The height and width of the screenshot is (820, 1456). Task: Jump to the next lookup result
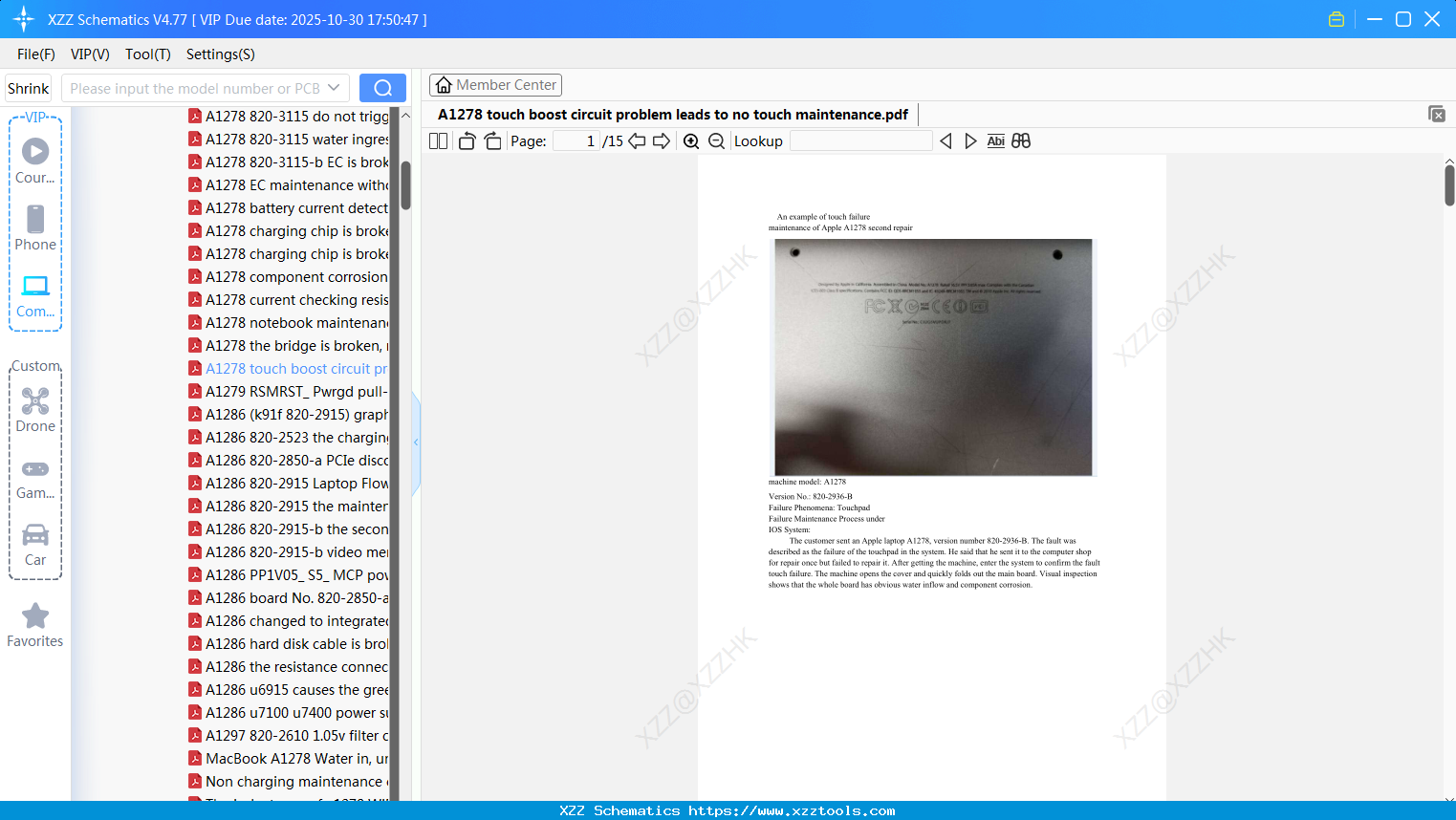coord(970,141)
